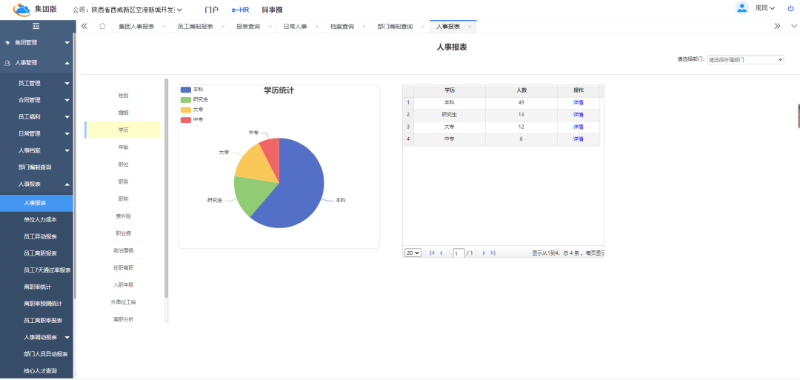Open the page size dropdown showing 20
800x380 pixels.
[413, 252]
